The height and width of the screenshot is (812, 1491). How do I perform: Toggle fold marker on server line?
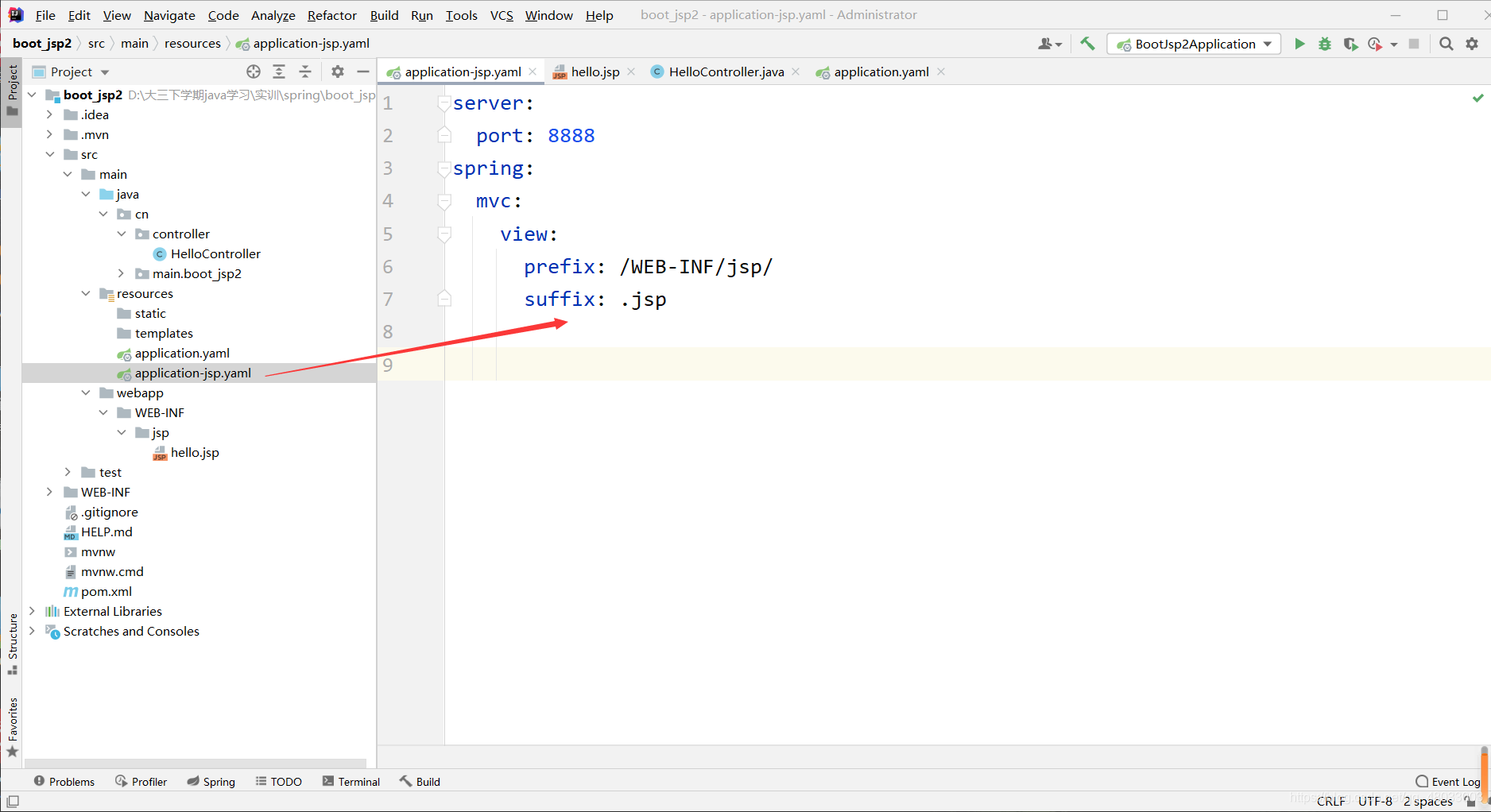coord(444,103)
